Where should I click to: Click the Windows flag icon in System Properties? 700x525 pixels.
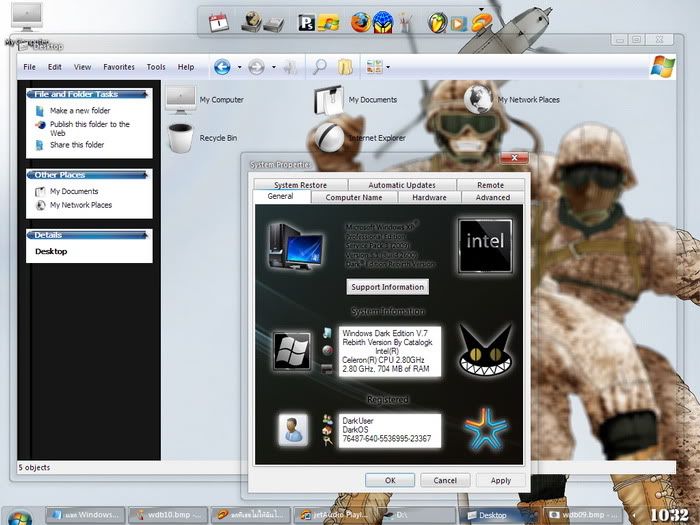tap(292, 351)
